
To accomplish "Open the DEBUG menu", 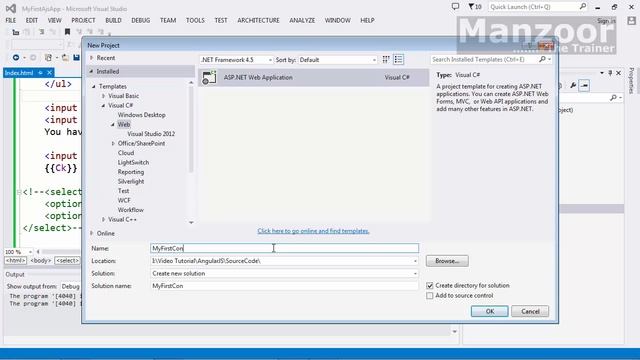I will [140, 20].
